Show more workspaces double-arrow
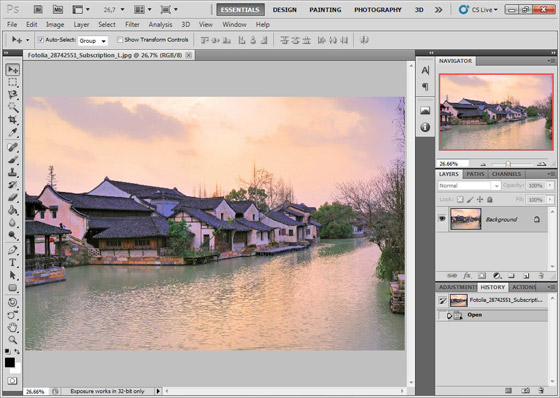 (x=438, y=10)
